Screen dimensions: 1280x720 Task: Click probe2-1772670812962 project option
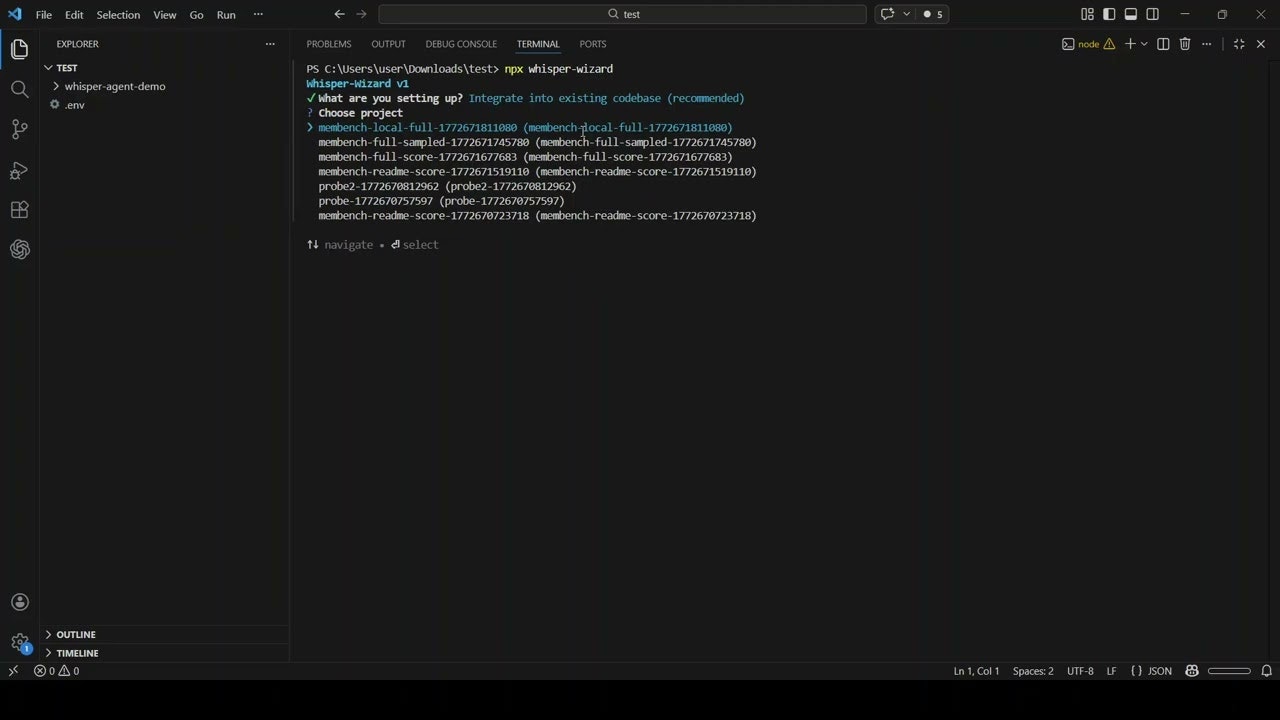pyautogui.click(x=447, y=187)
